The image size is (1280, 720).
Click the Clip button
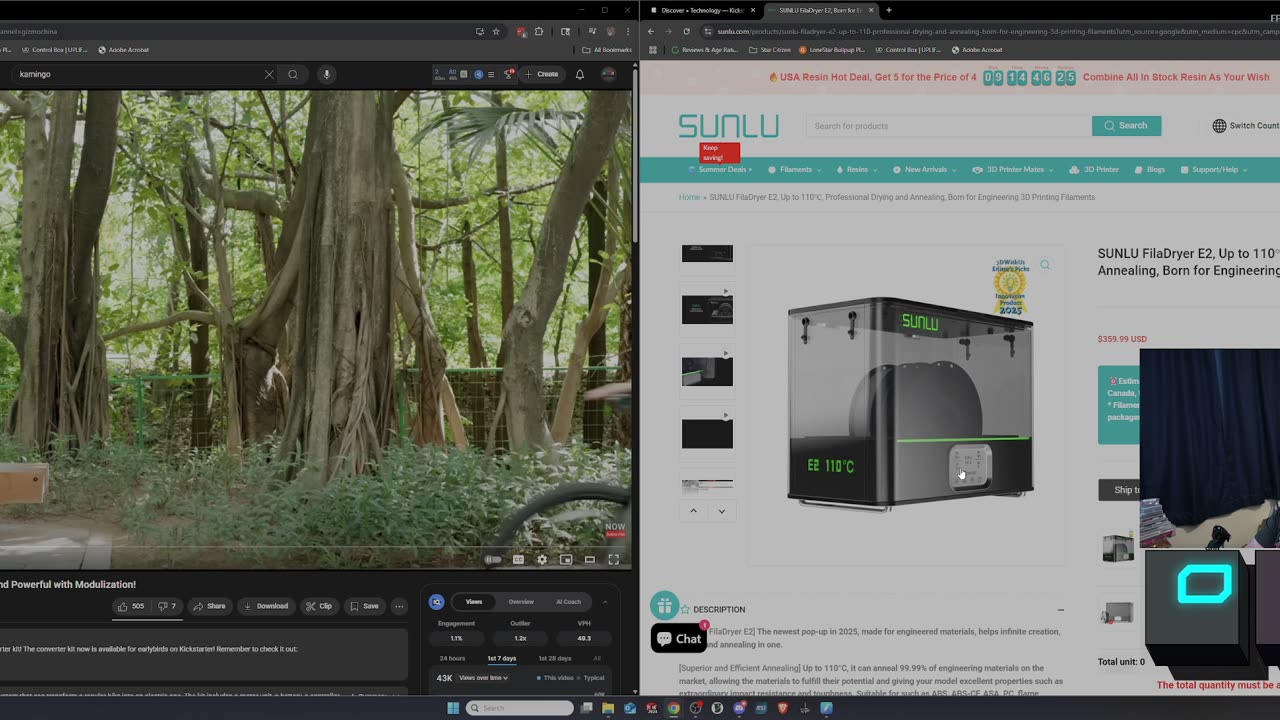(x=319, y=606)
